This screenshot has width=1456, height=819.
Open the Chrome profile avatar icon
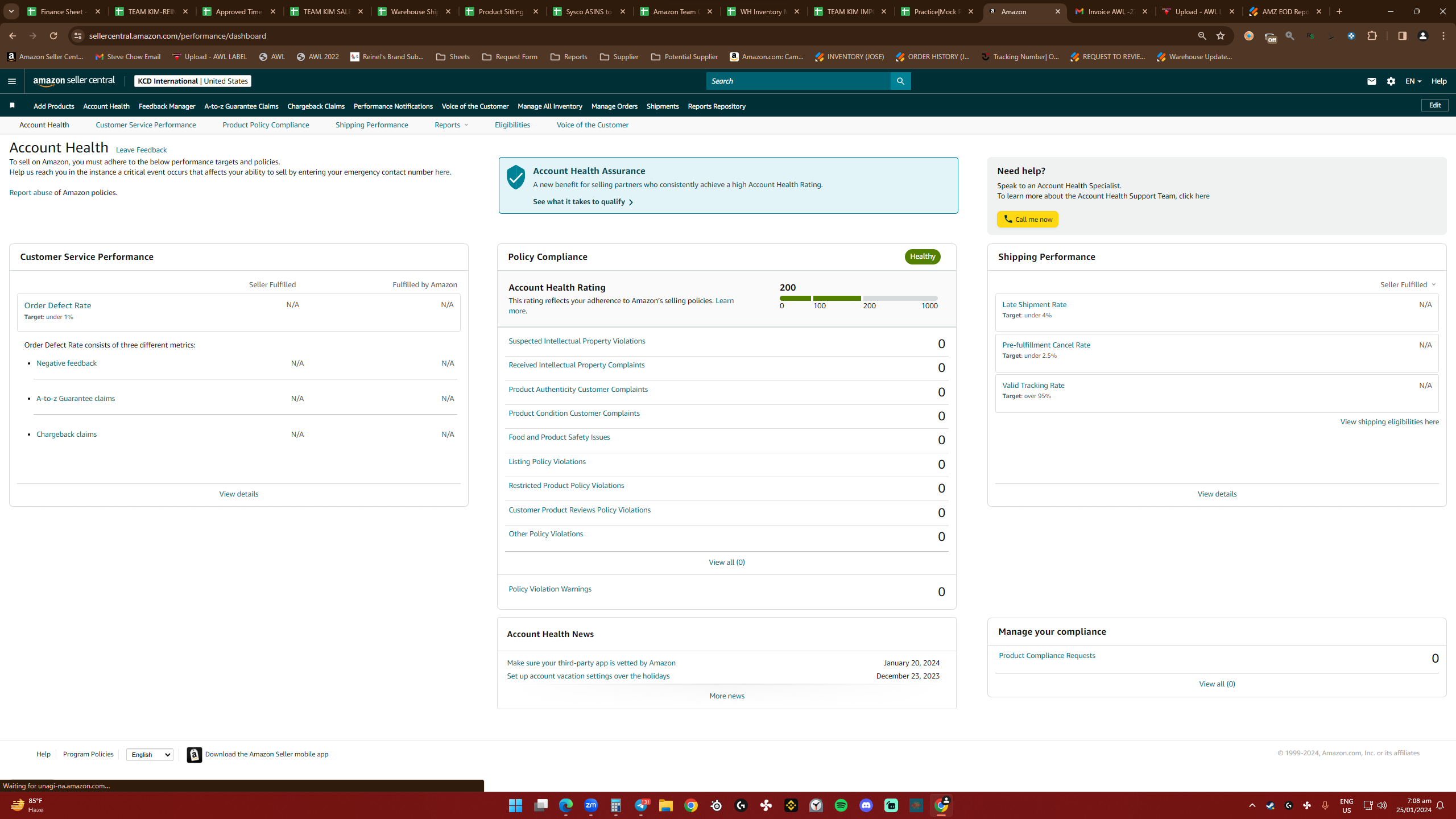click(1423, 36)
